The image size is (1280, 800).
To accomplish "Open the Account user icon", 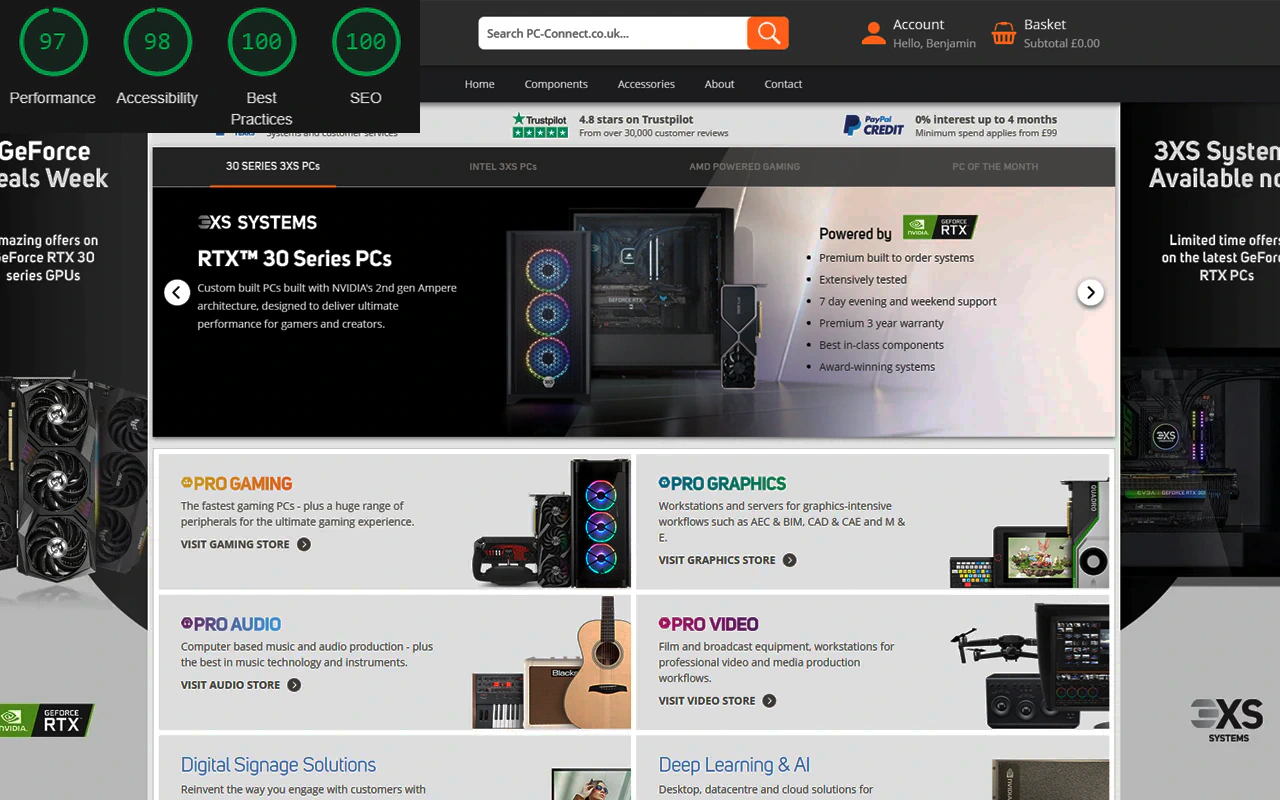I will (873, 34).
